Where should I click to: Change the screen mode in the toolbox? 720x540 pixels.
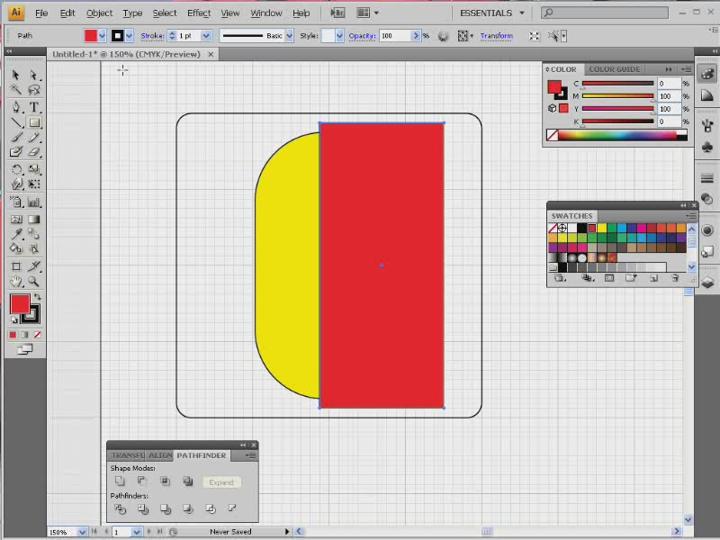tap(25, 350)
